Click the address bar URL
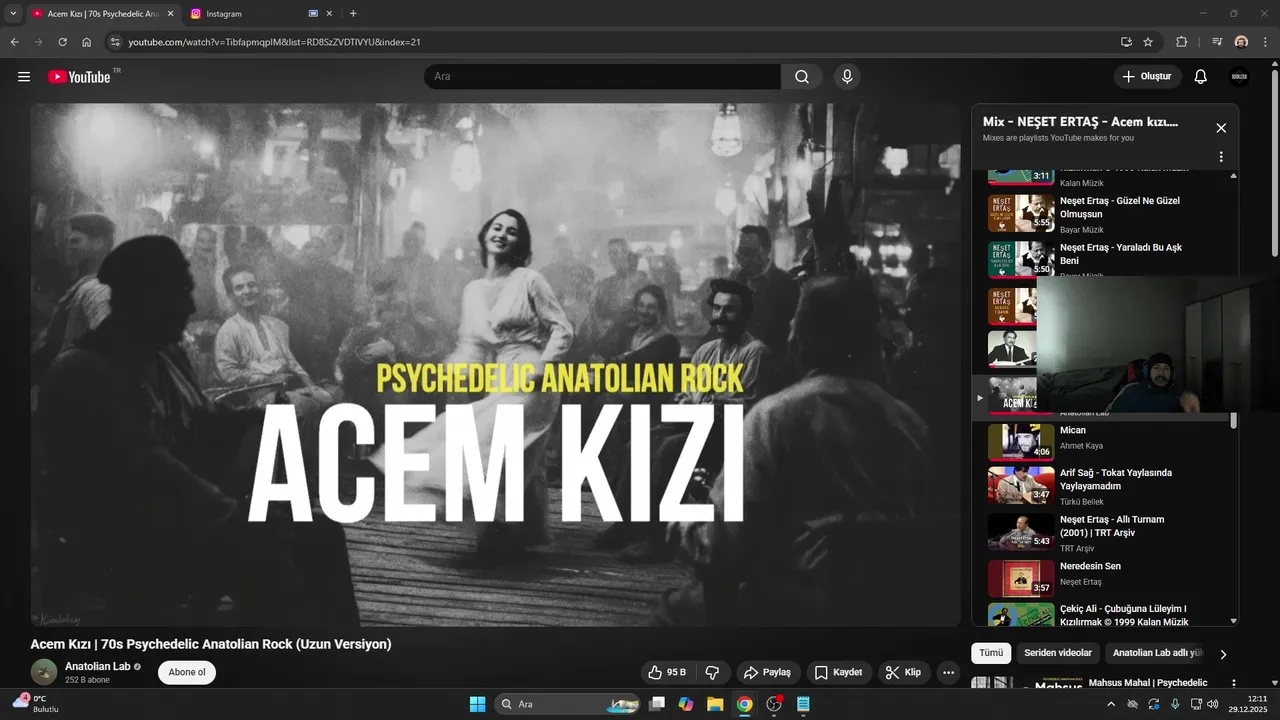 pyautogui.click(x=274, y=42)
